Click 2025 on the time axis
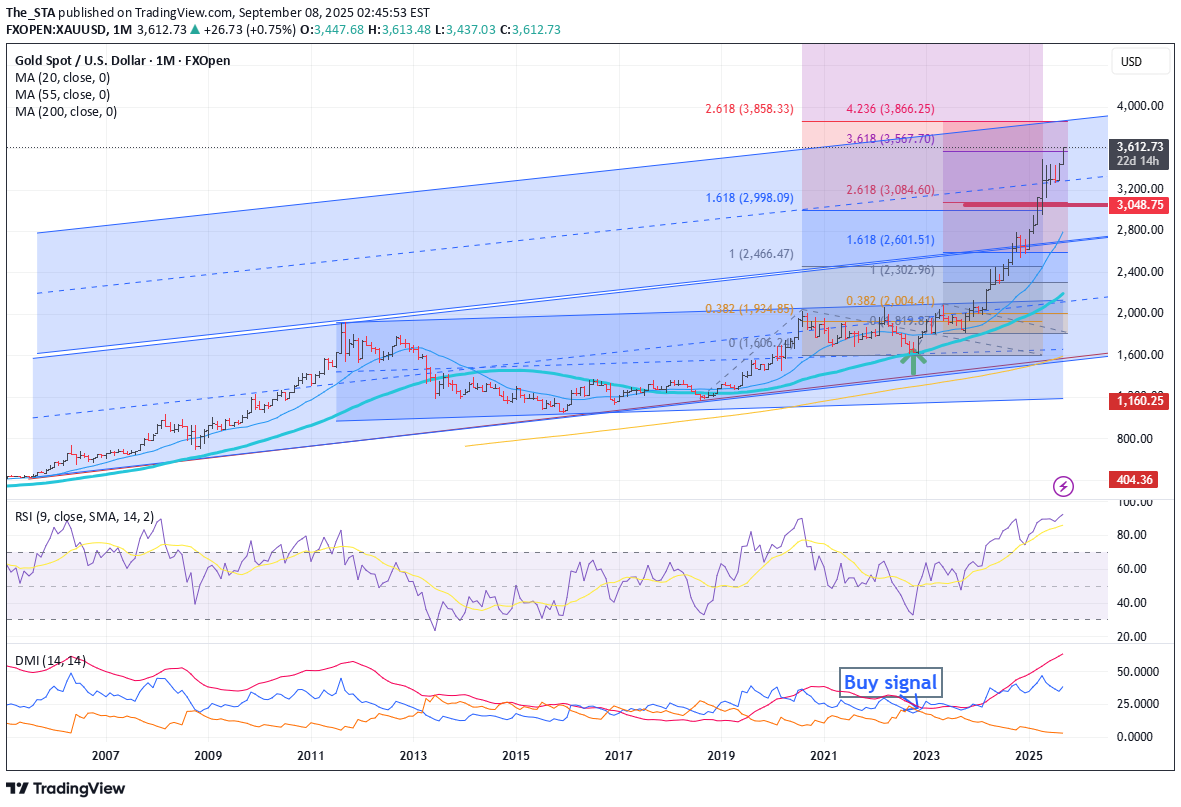Viewport: 1181px width, 807px height. coord(1029,756)
